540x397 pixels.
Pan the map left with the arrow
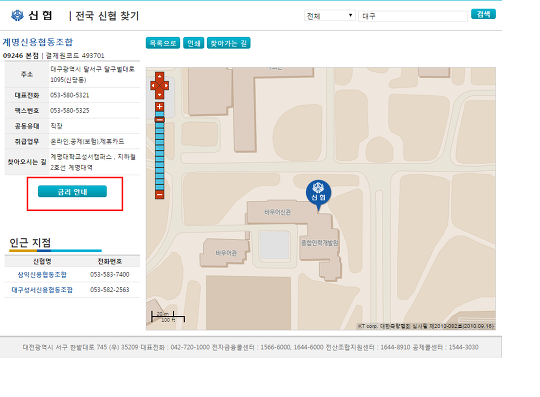[153, 85]
